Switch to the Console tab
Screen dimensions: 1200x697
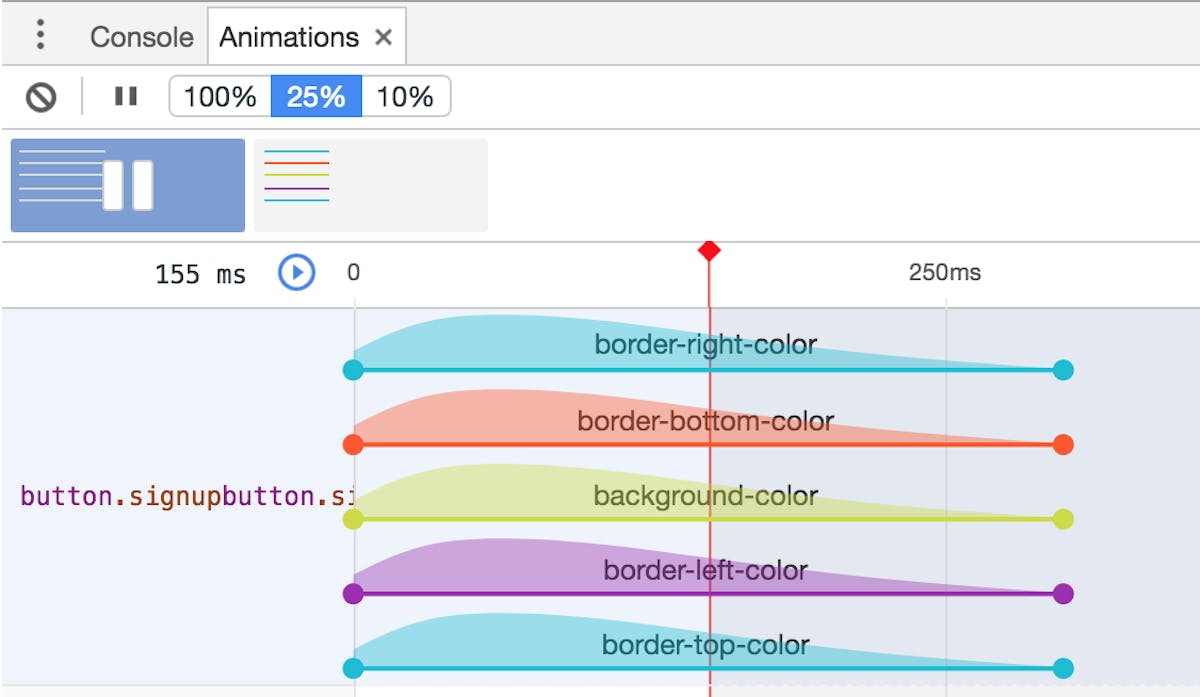pos(141,37)
